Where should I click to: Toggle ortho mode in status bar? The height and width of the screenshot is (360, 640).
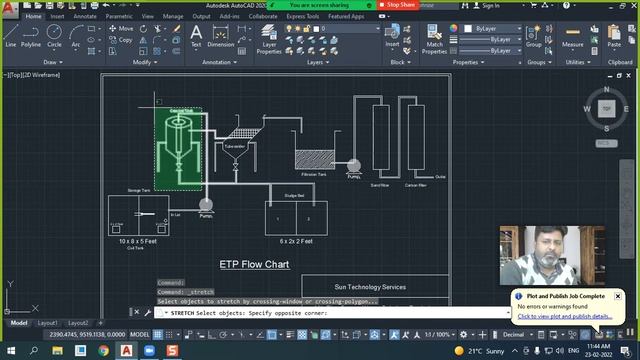tap(211, 335)
